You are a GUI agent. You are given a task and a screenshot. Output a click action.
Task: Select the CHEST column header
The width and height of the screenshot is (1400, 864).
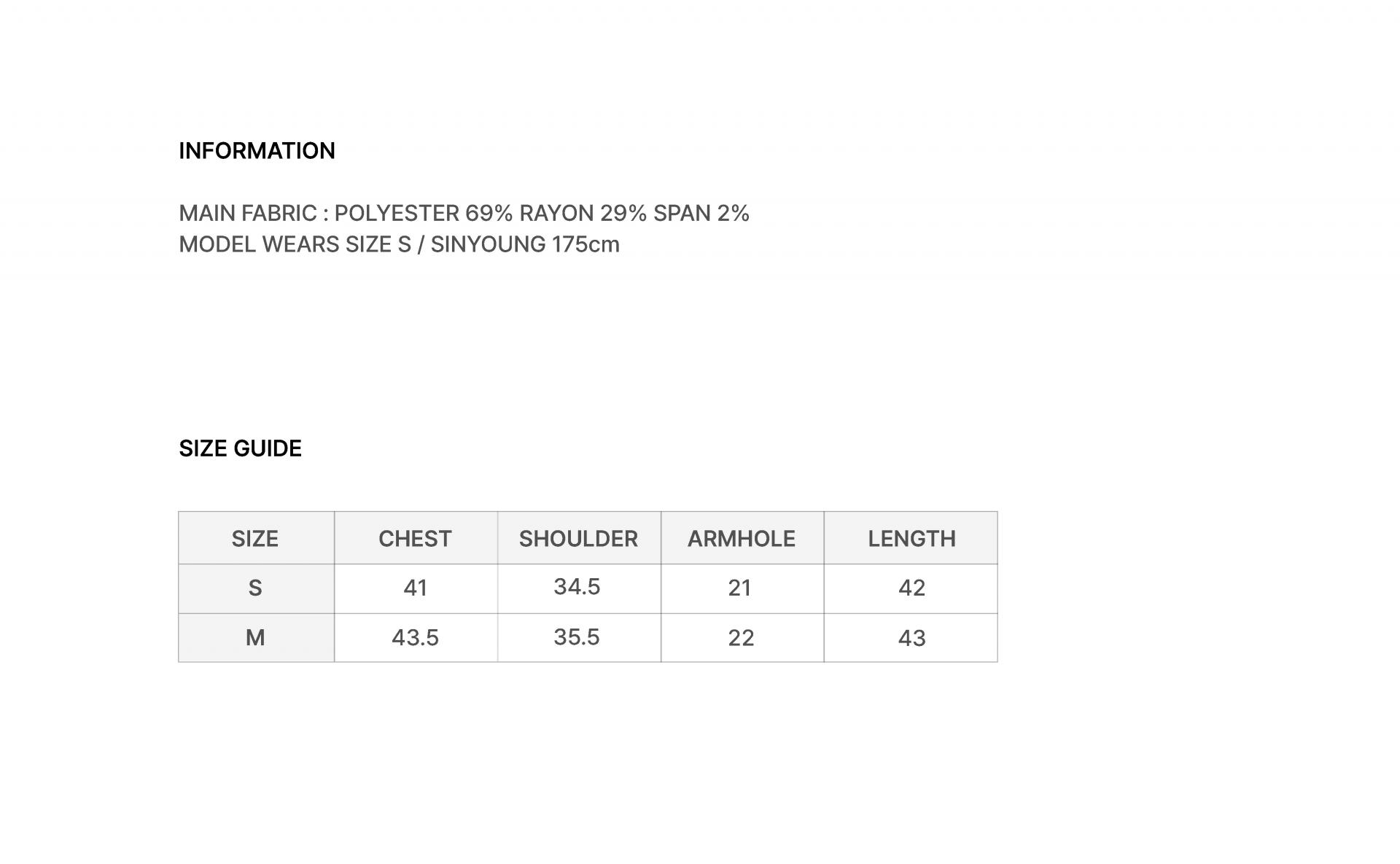pos(416,538)
